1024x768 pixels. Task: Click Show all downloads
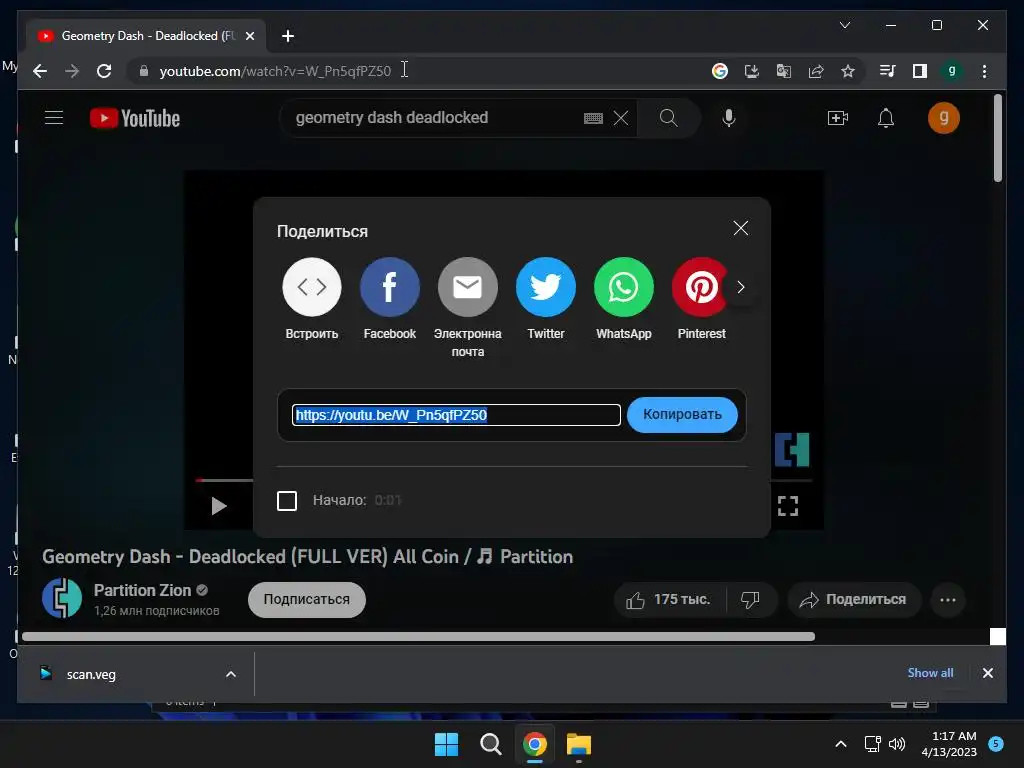[x=930, y=673]
